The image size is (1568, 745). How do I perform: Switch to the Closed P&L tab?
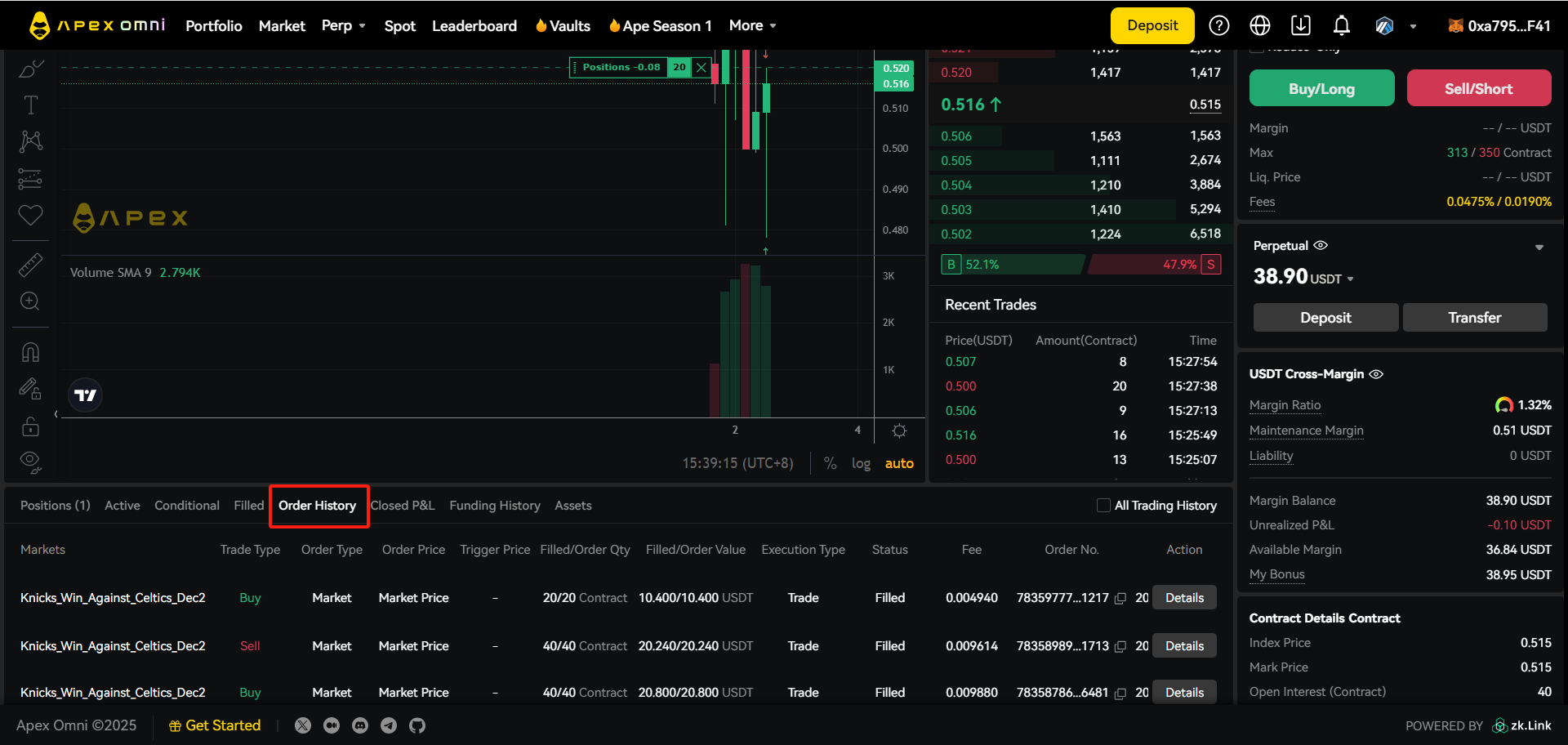tap(403, 506)
